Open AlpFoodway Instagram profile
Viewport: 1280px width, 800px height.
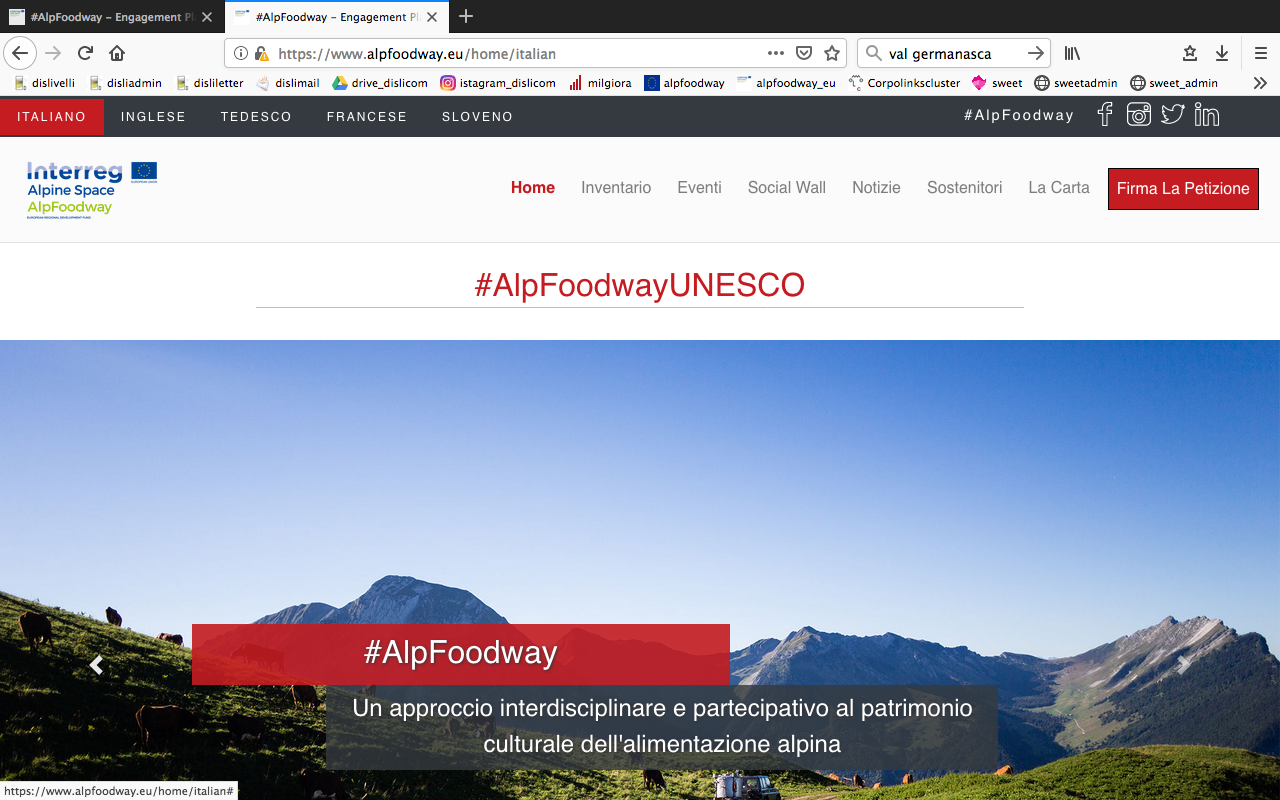coord(1139,114)
